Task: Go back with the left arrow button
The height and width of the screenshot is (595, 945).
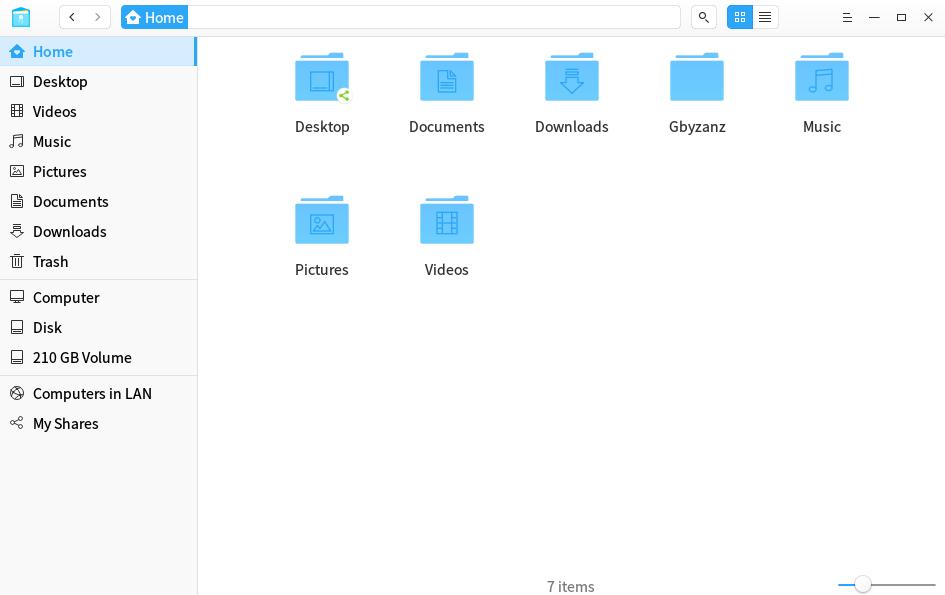Action: [x=72, y=17]
